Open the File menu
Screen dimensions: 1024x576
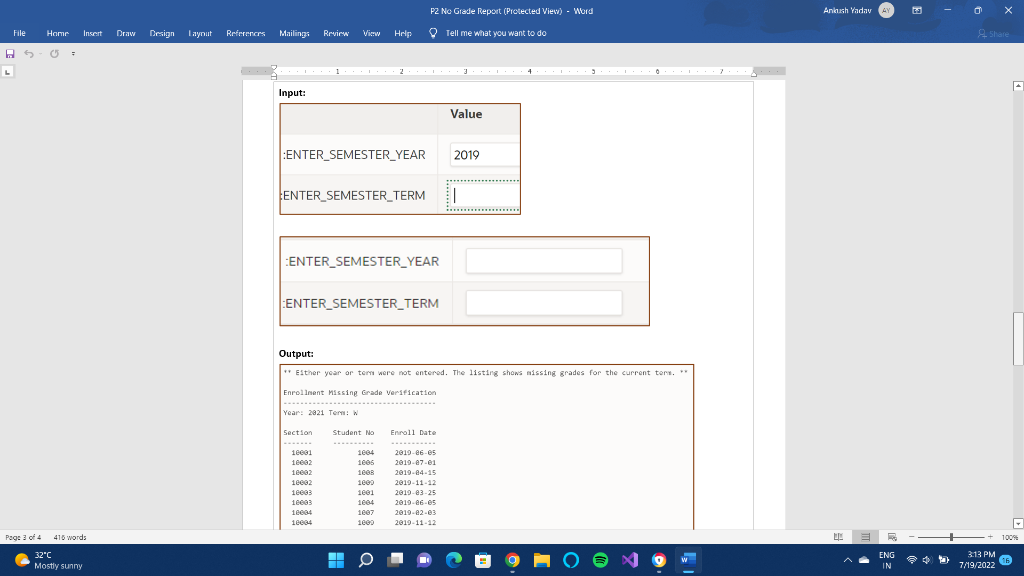point(19,32)
